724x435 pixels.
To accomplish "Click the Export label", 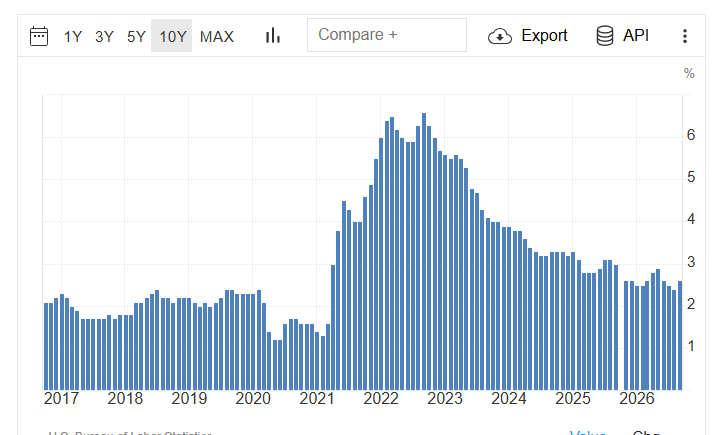I will [x=544, y=36].
